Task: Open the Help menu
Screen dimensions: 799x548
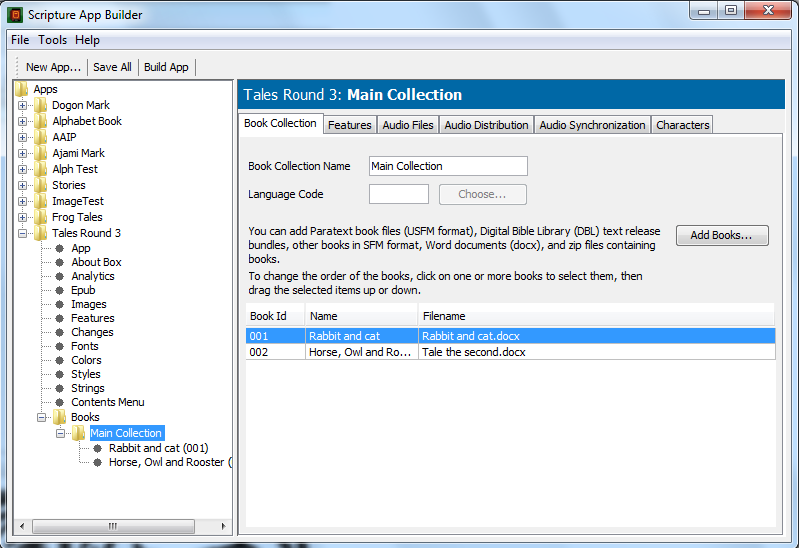Action: (x=87, y=40)
